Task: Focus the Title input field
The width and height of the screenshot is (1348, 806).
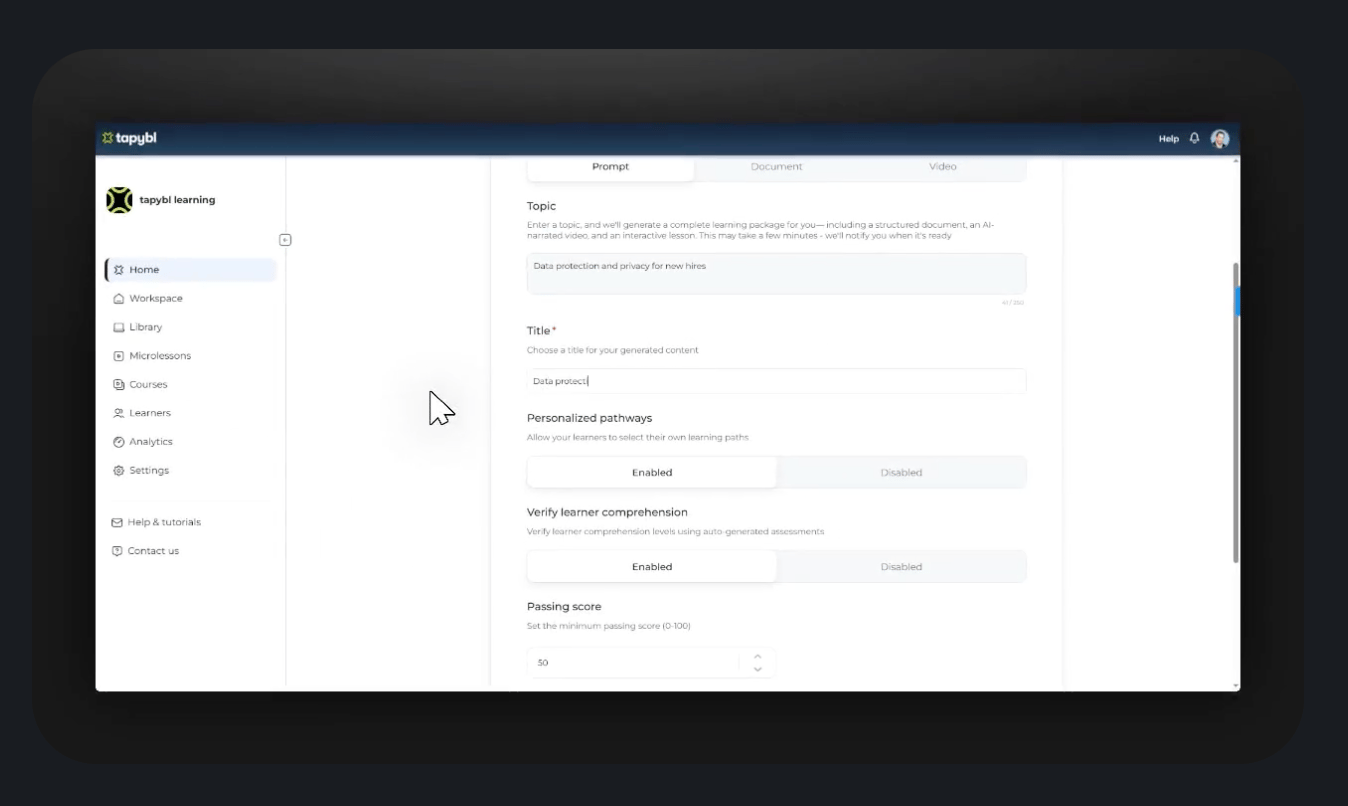Action: (776, 381)
